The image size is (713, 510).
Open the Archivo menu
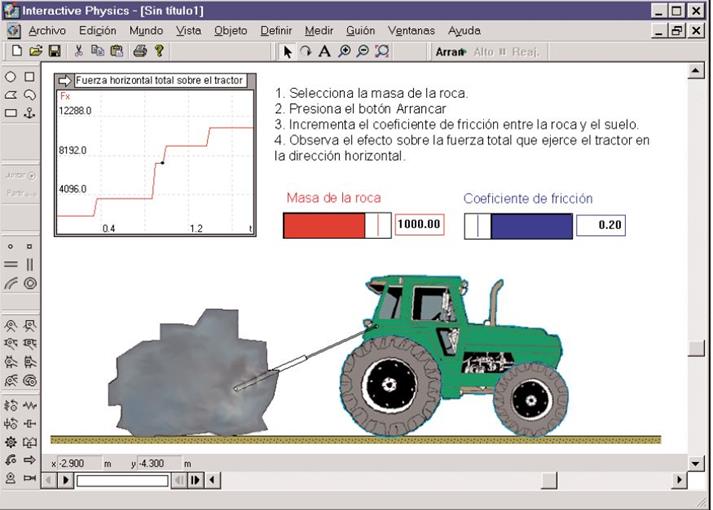tap(47, 31)
